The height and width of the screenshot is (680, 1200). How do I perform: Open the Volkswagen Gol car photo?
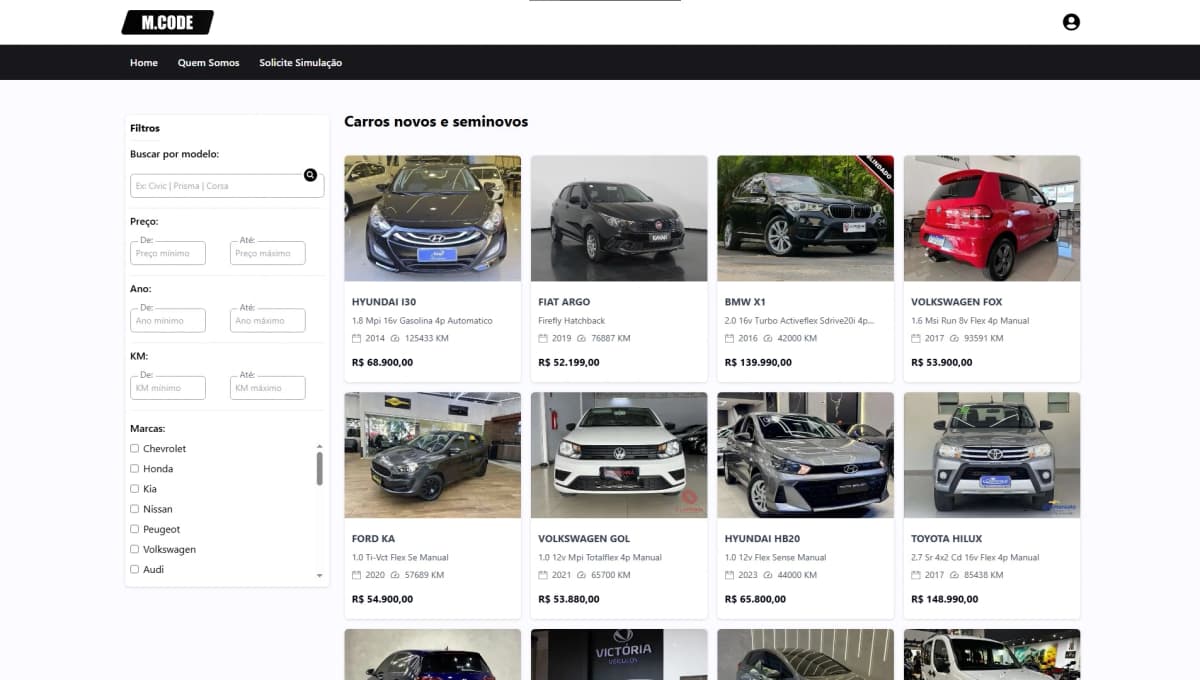coord(619,455)
